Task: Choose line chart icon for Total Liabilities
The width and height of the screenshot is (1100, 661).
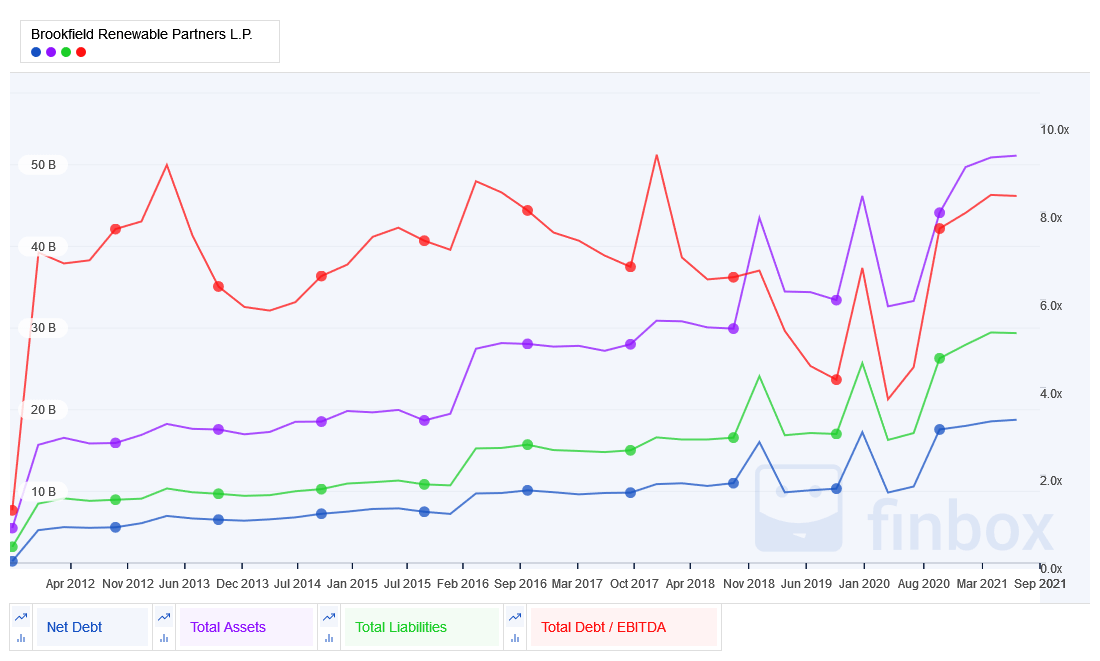Action: point(329,617)
